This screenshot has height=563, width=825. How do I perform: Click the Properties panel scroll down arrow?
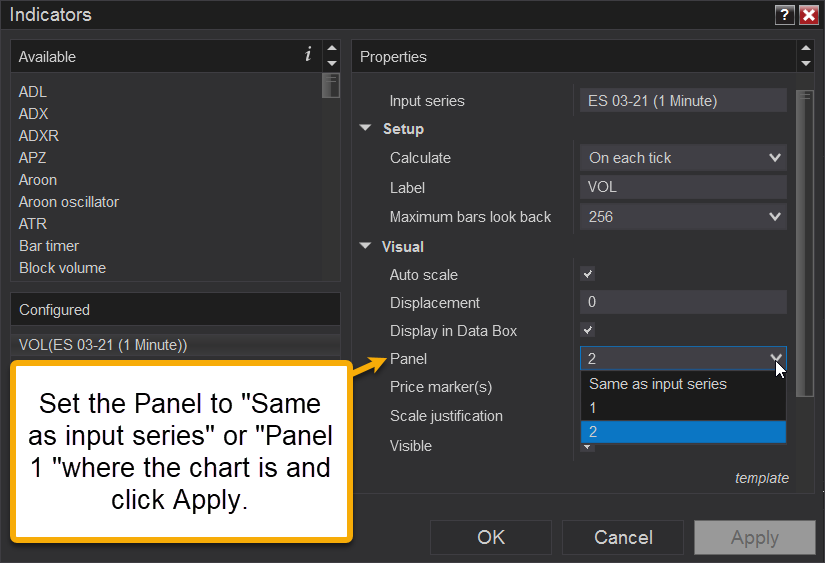click(x=806, y=64)
